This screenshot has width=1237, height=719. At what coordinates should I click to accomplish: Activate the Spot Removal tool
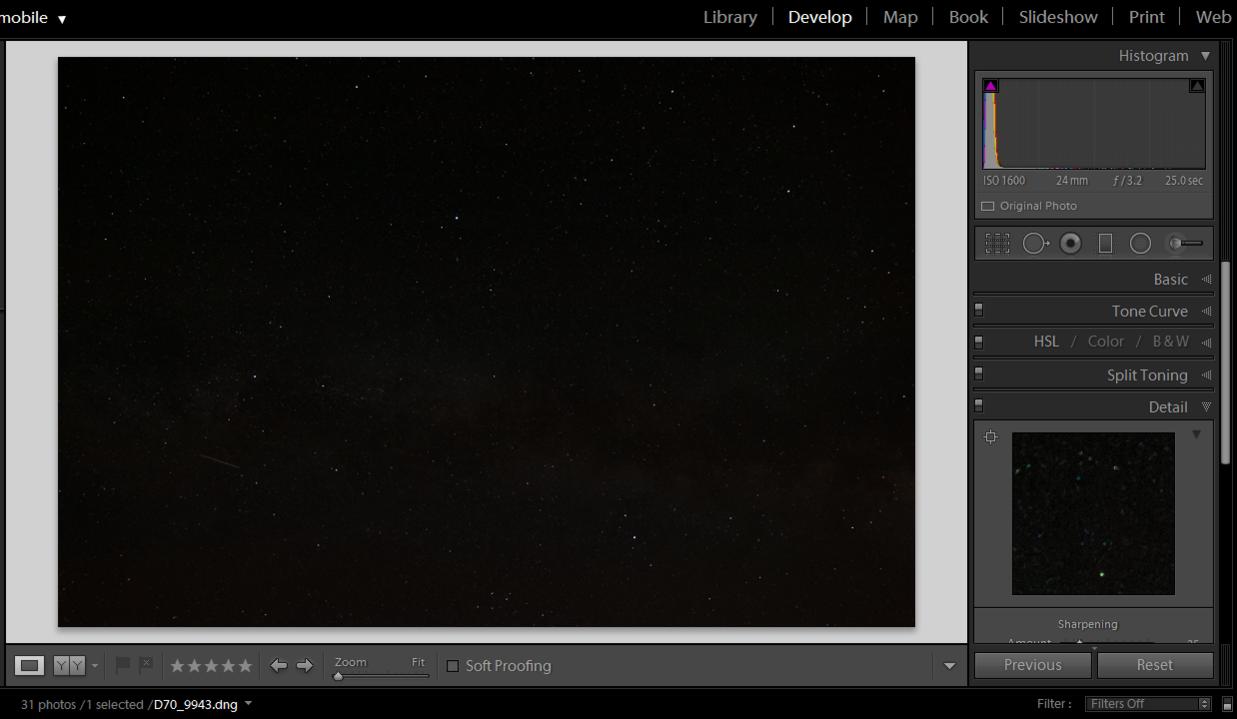(x=1035, y=243)
